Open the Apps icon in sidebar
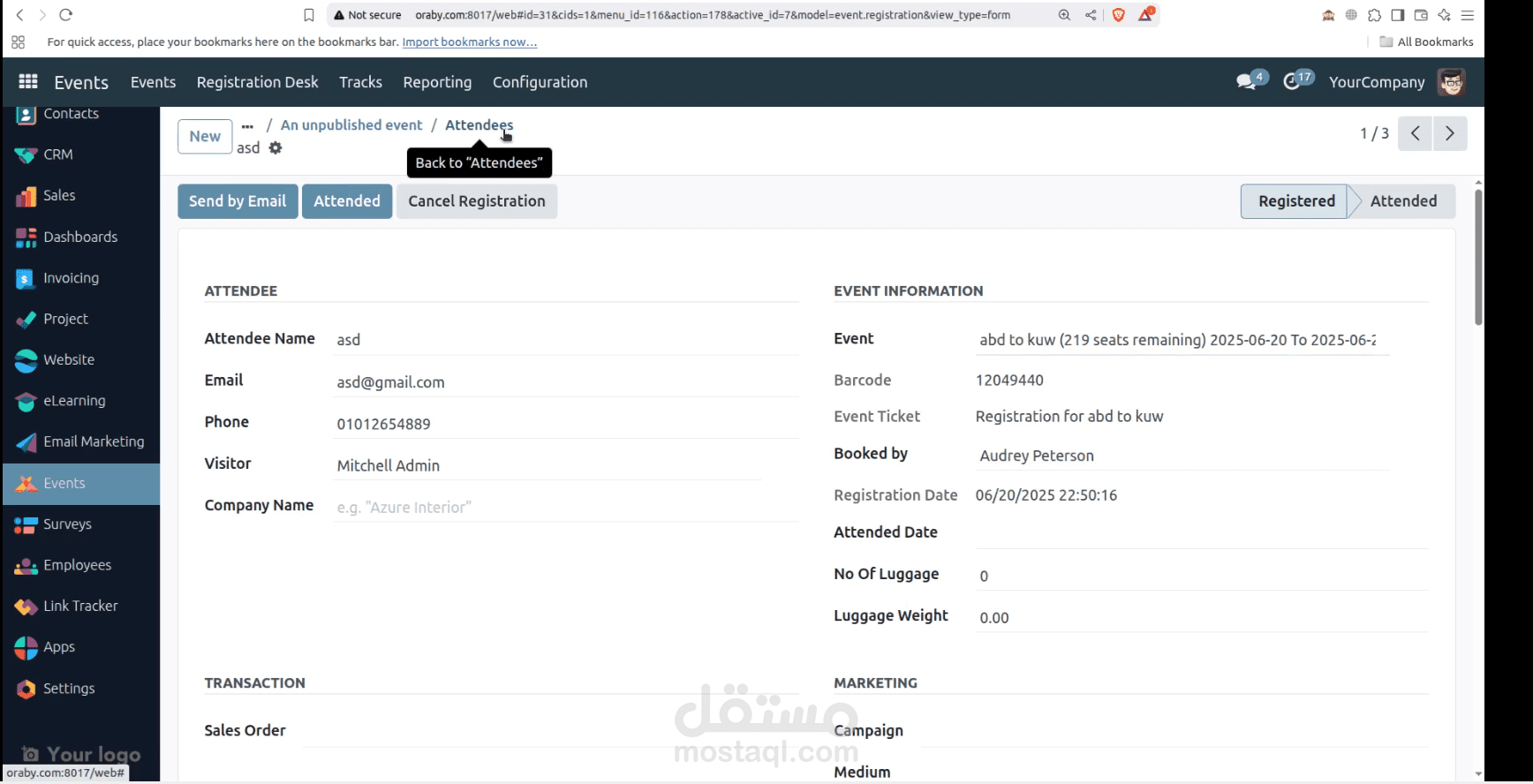 [26, 647]
